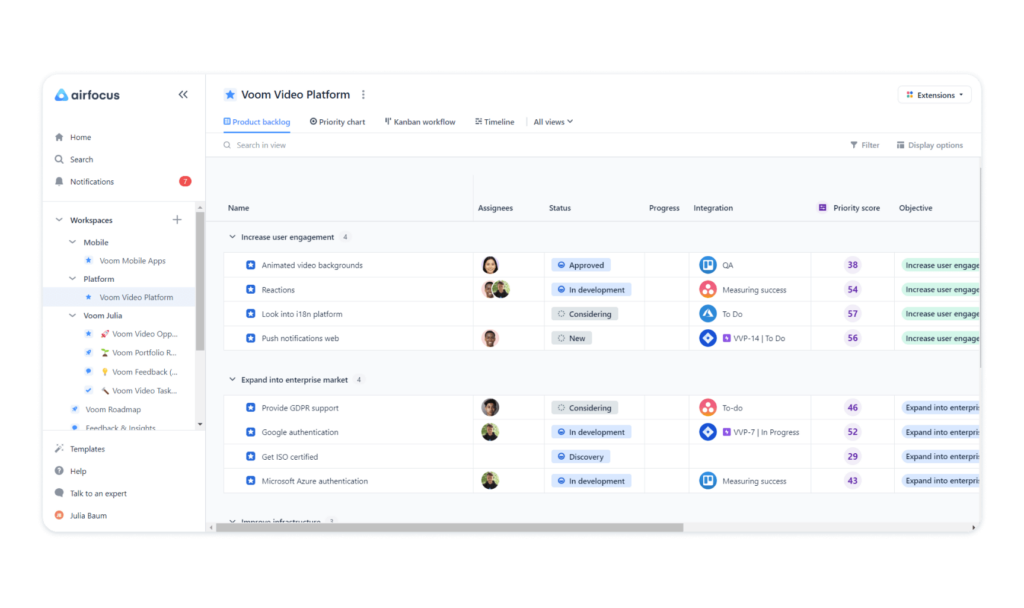Image resolution: width=1024 pixels, height=608 pixels.
Task: Change New status of Push notifications web
Action: coord(571,338)
